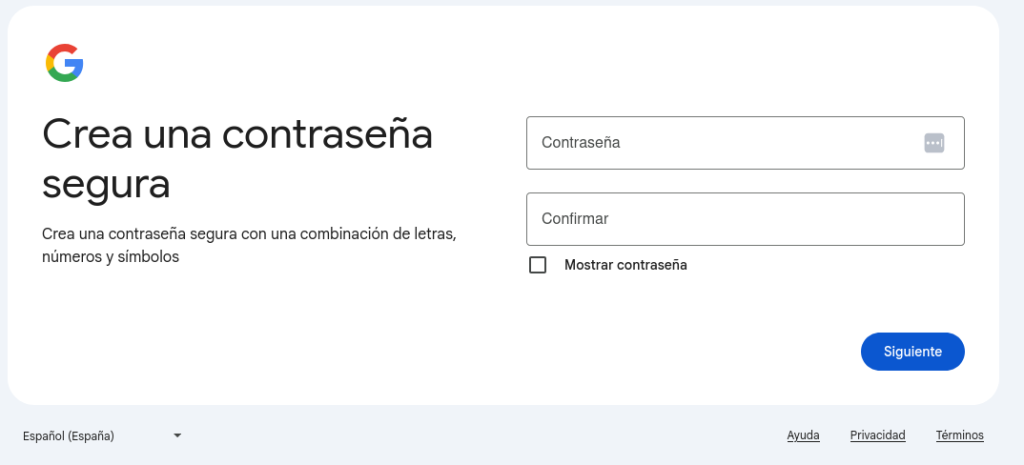The height and width of the screenshot is (465, 1024).
Task: Open the Ayuda link
Action: click(803, 435)
